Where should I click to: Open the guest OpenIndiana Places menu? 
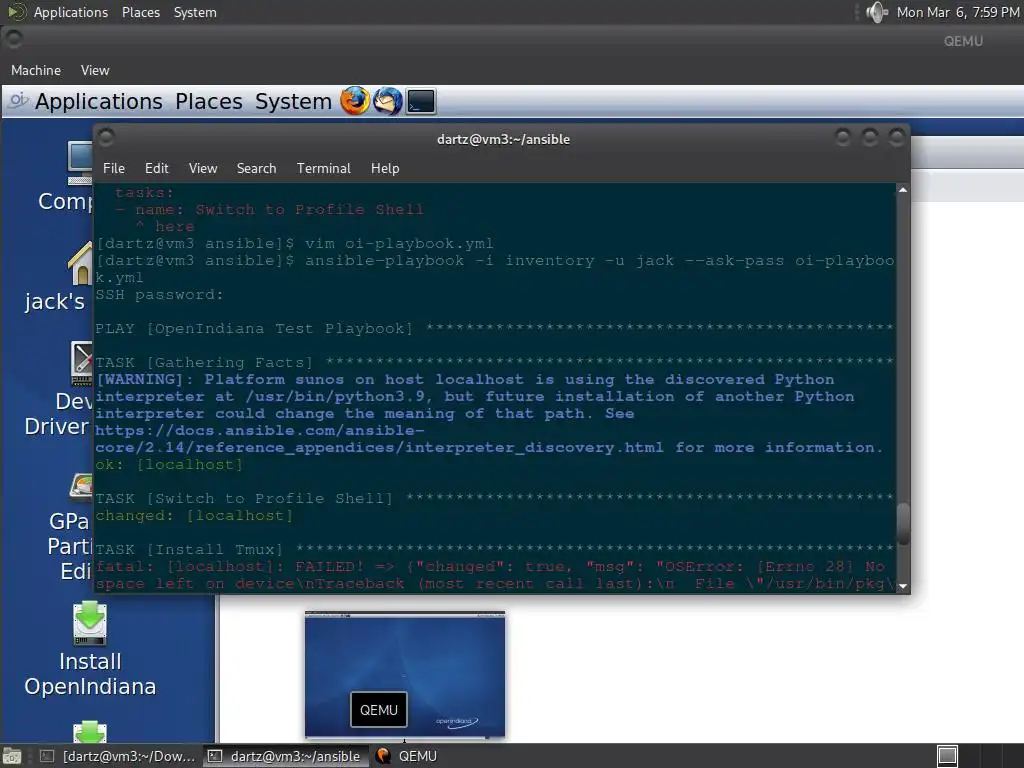209,102
